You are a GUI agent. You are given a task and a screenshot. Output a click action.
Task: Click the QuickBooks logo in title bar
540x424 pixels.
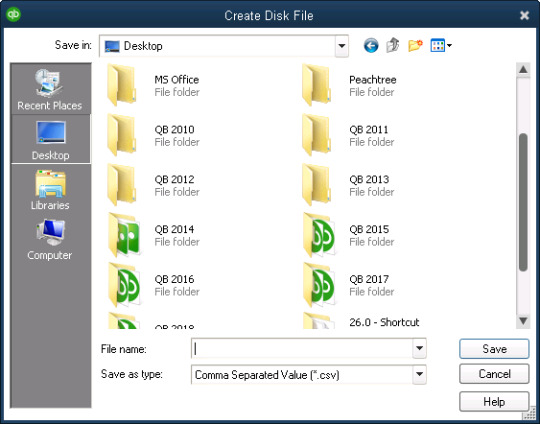coord(13,14)
